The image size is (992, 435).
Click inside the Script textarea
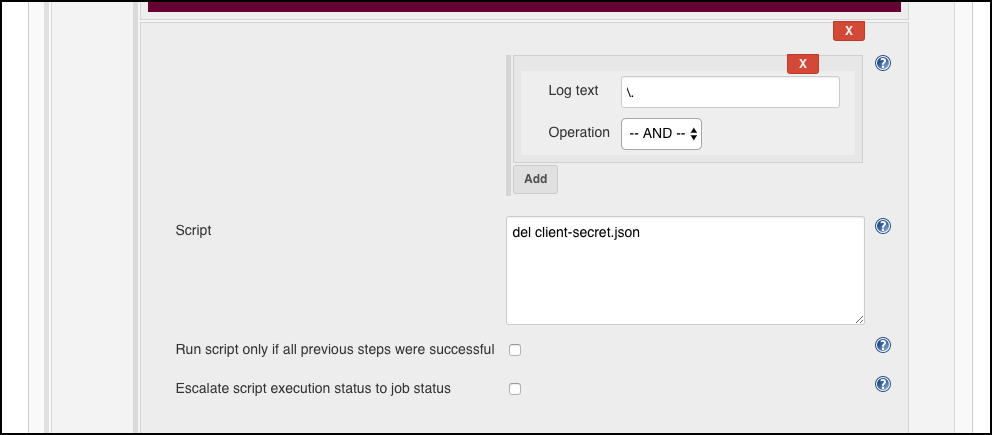(685, 271)
